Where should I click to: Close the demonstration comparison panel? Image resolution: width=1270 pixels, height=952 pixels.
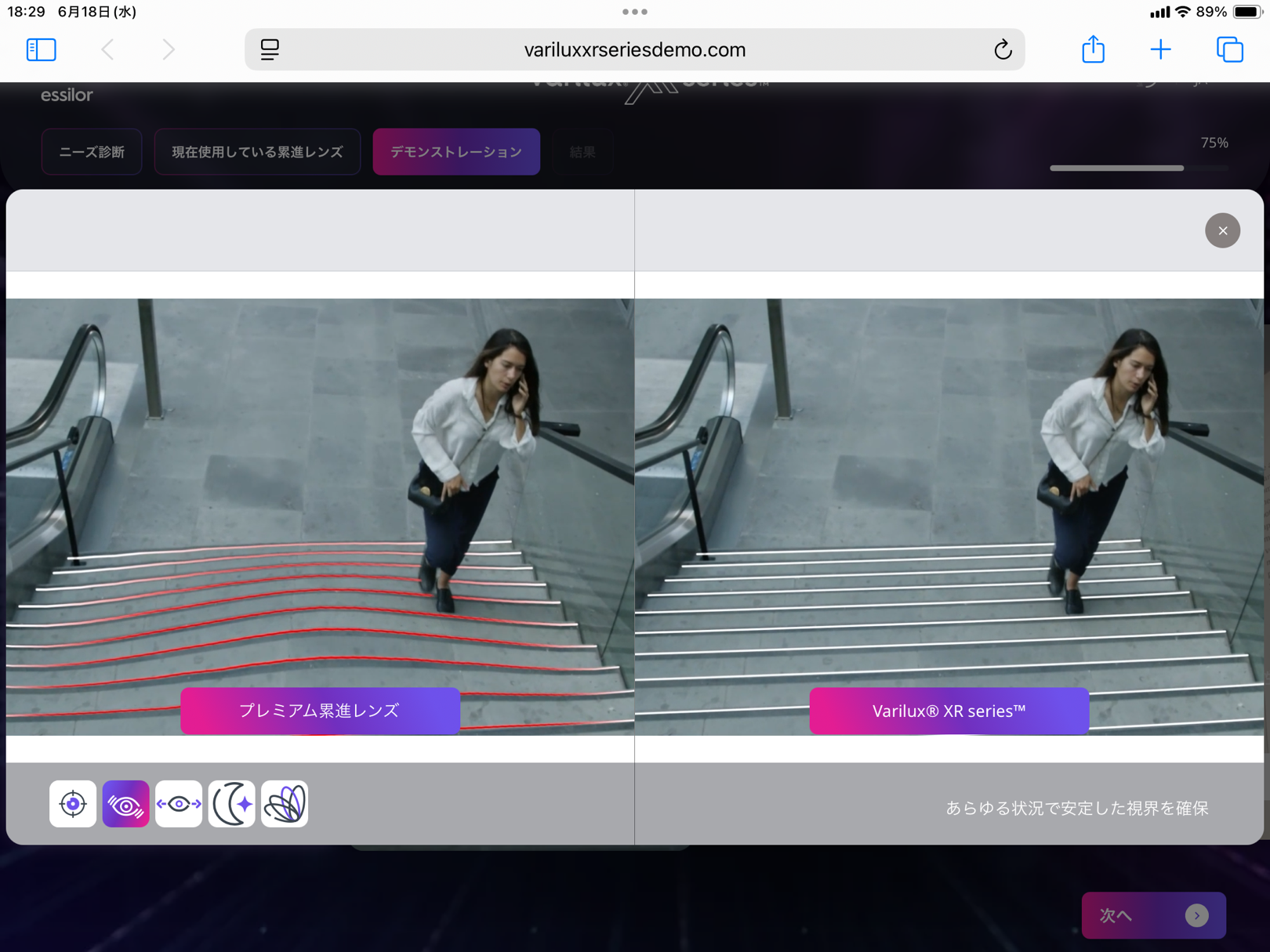pyautogui.click(x=1222, y=230)
